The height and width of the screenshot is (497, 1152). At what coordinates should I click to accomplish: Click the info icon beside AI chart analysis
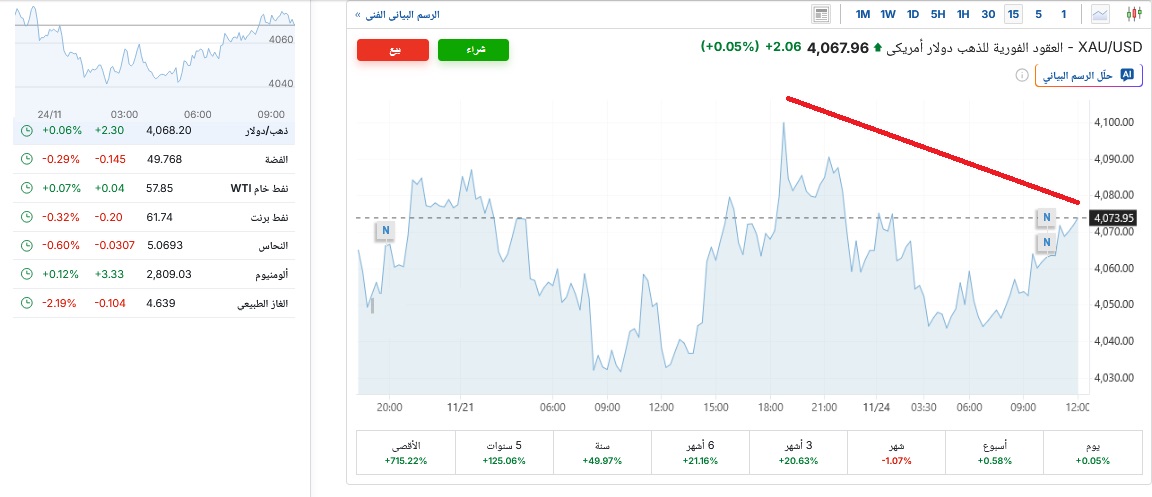[1022, 75]
